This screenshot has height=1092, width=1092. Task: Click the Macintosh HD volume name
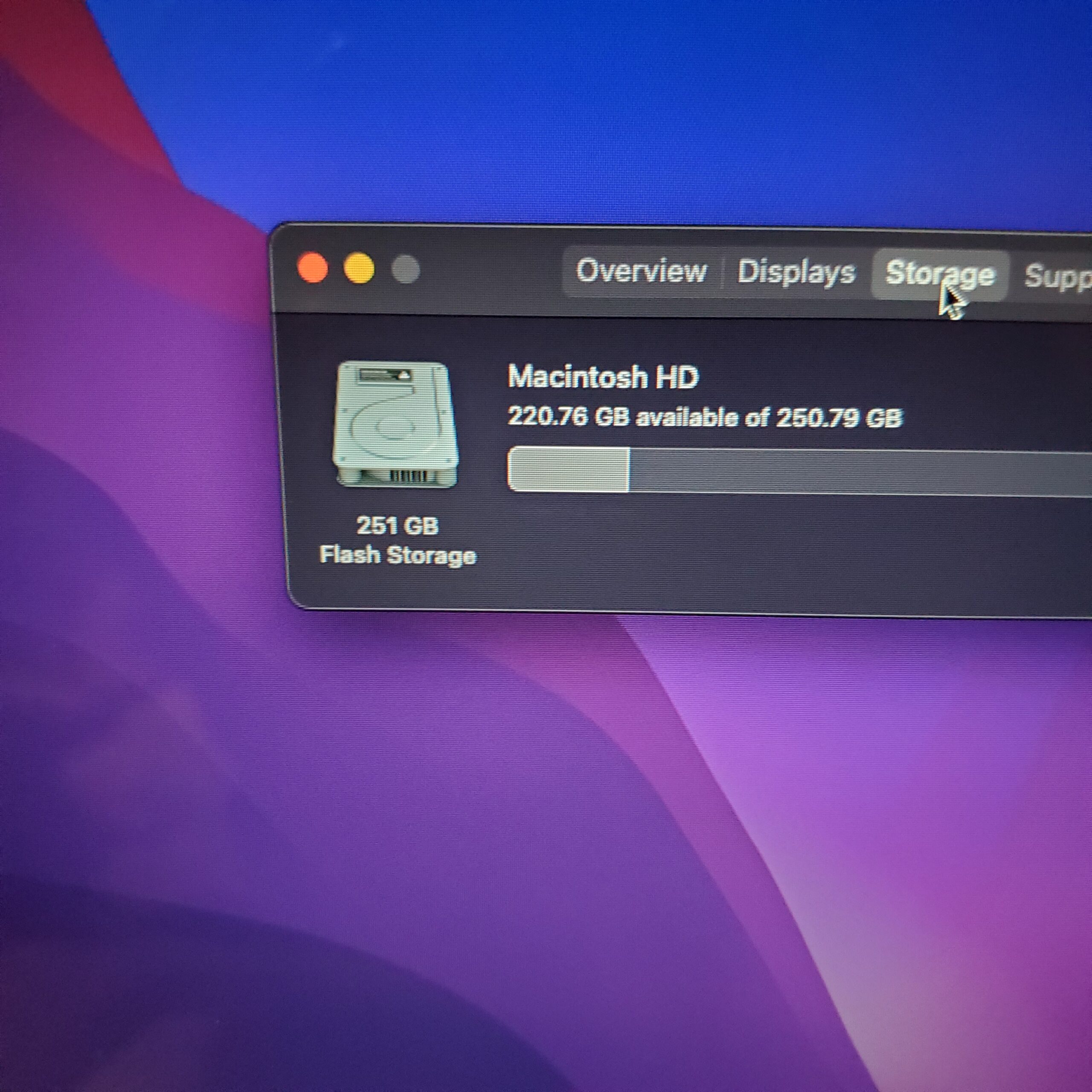click(x=603, y=376)
